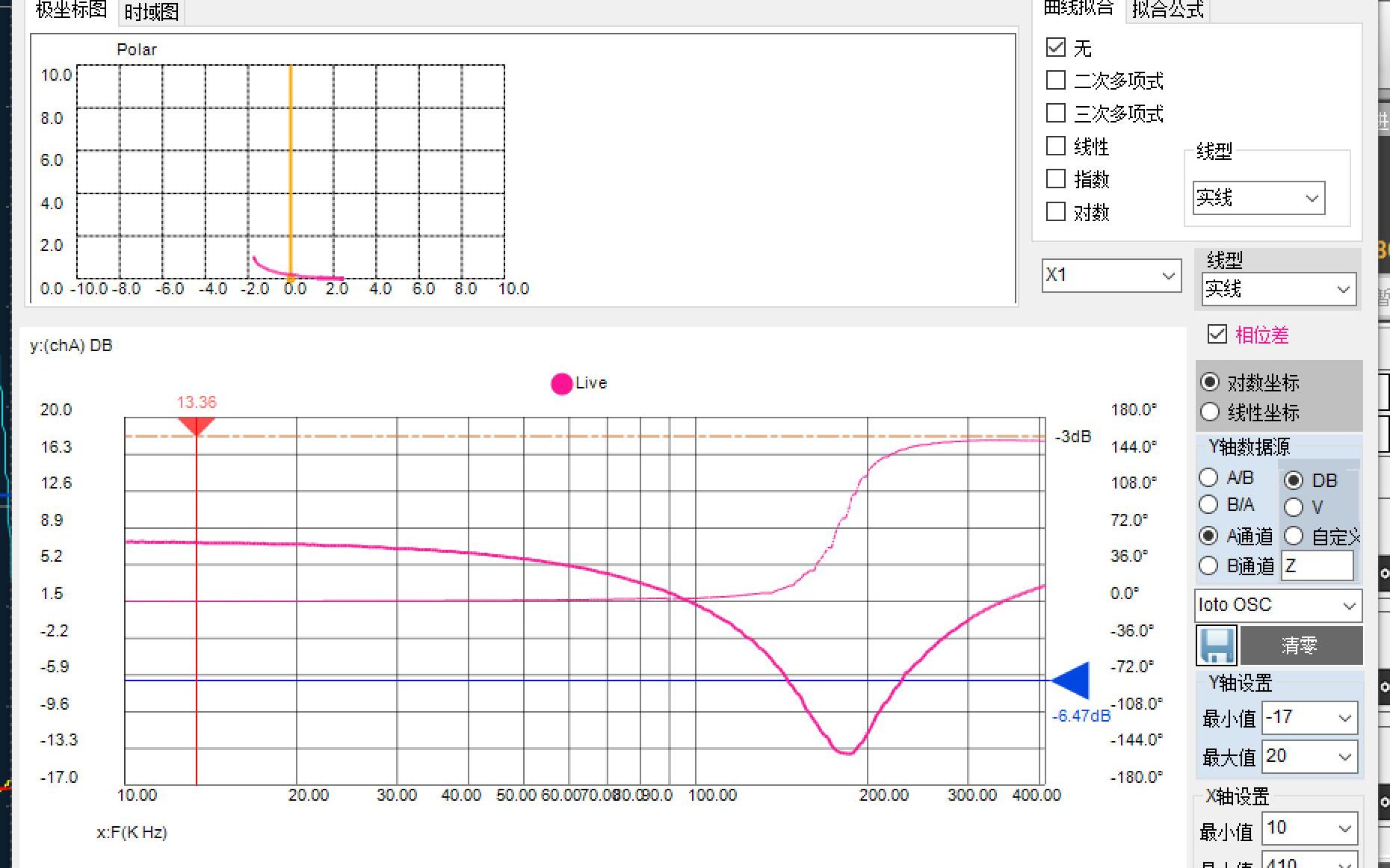This screenshot has height=868, width=1390.
Task: Choose the 自定义 custom radio button
Action: click(x=1294, y=536)
